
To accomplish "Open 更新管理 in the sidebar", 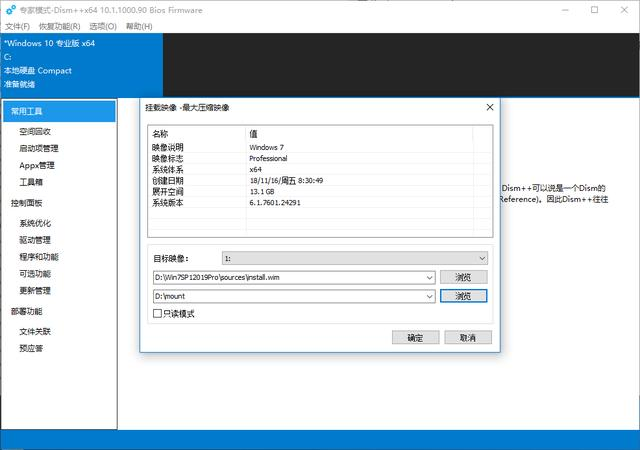I will point(35,291).
